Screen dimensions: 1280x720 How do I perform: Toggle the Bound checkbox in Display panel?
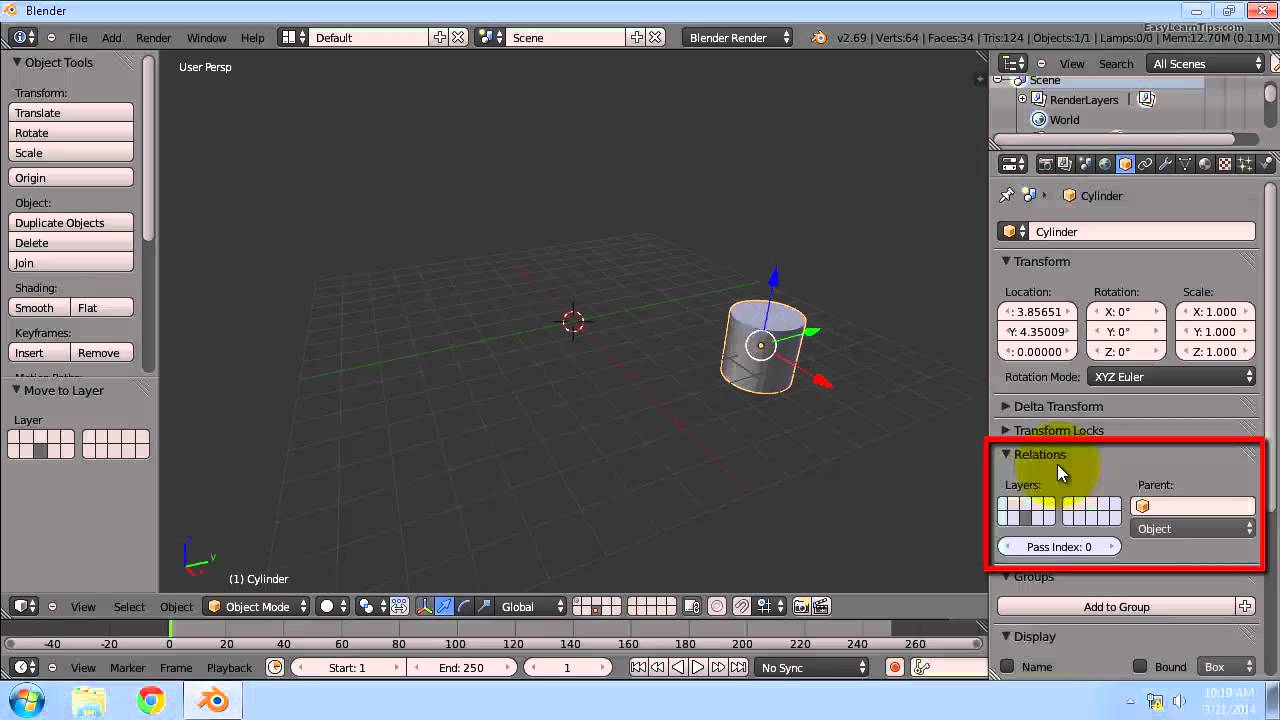pos(1141,667)
